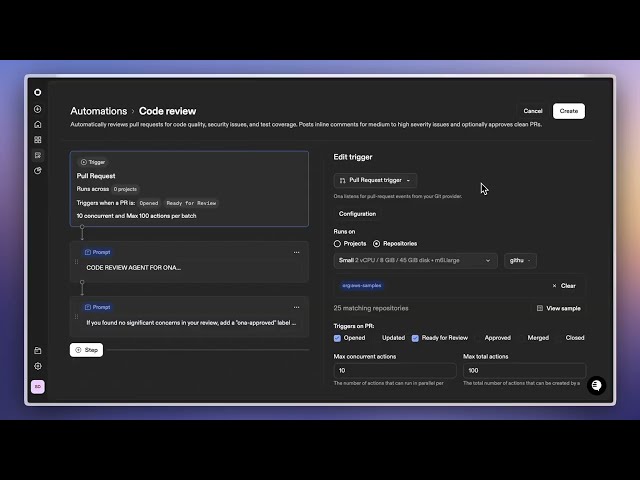This screenshot has width=640, height=480.
Task: Click the Opened tag in trigger card
Action: click(x=149, y=203)
